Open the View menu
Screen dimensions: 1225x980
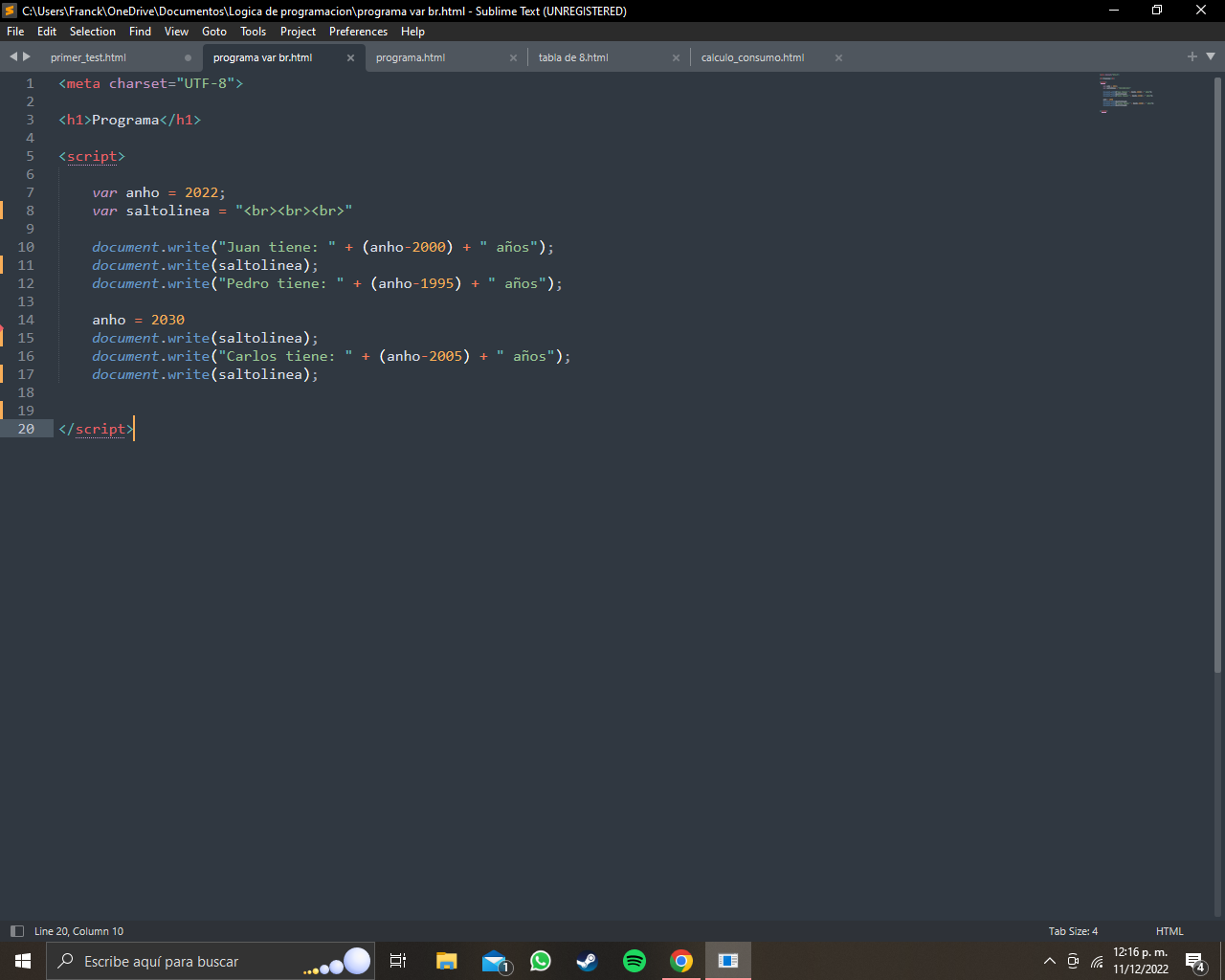coord(176,32)
